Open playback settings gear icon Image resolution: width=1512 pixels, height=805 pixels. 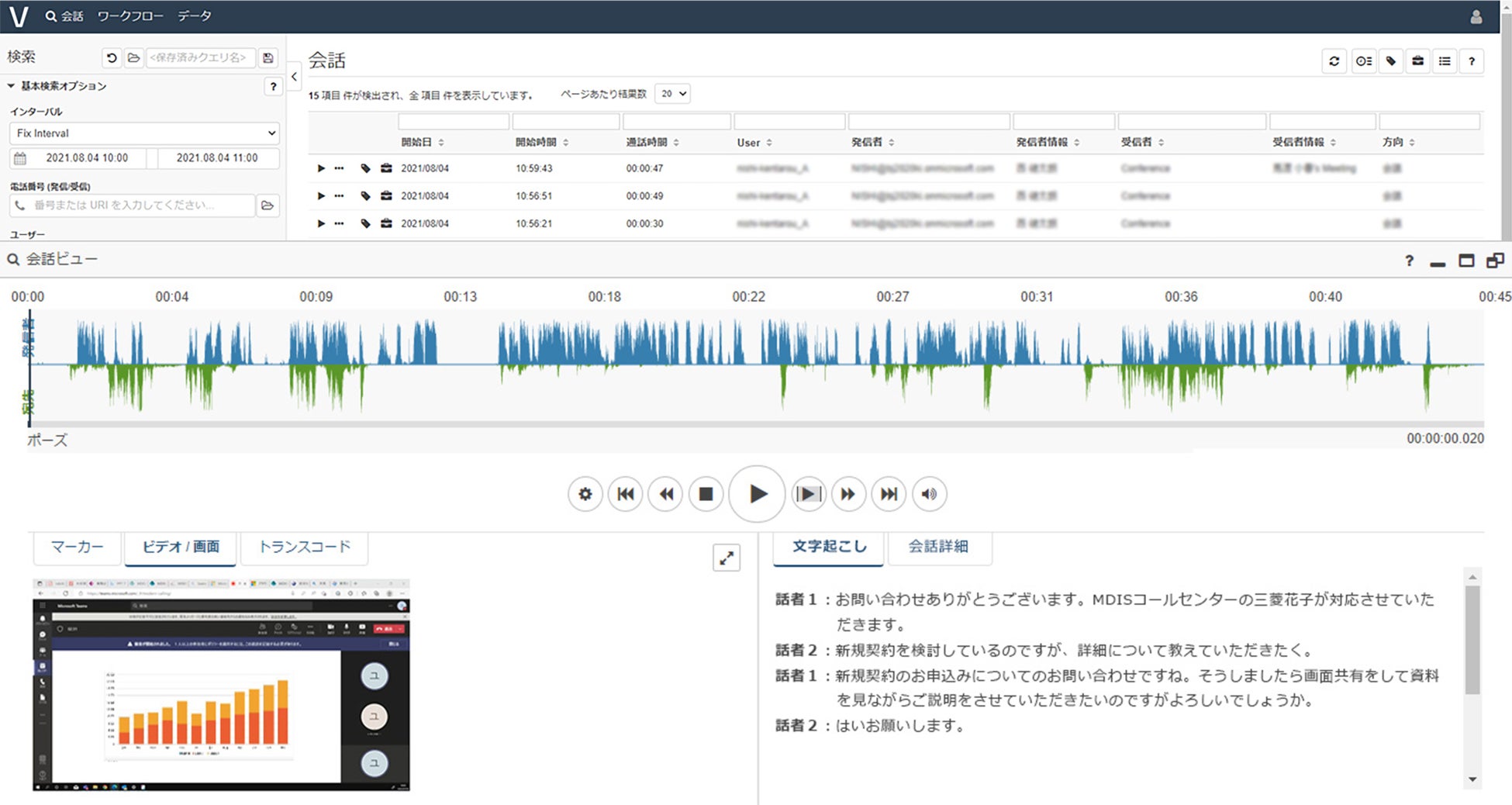(x=585, y=494)
